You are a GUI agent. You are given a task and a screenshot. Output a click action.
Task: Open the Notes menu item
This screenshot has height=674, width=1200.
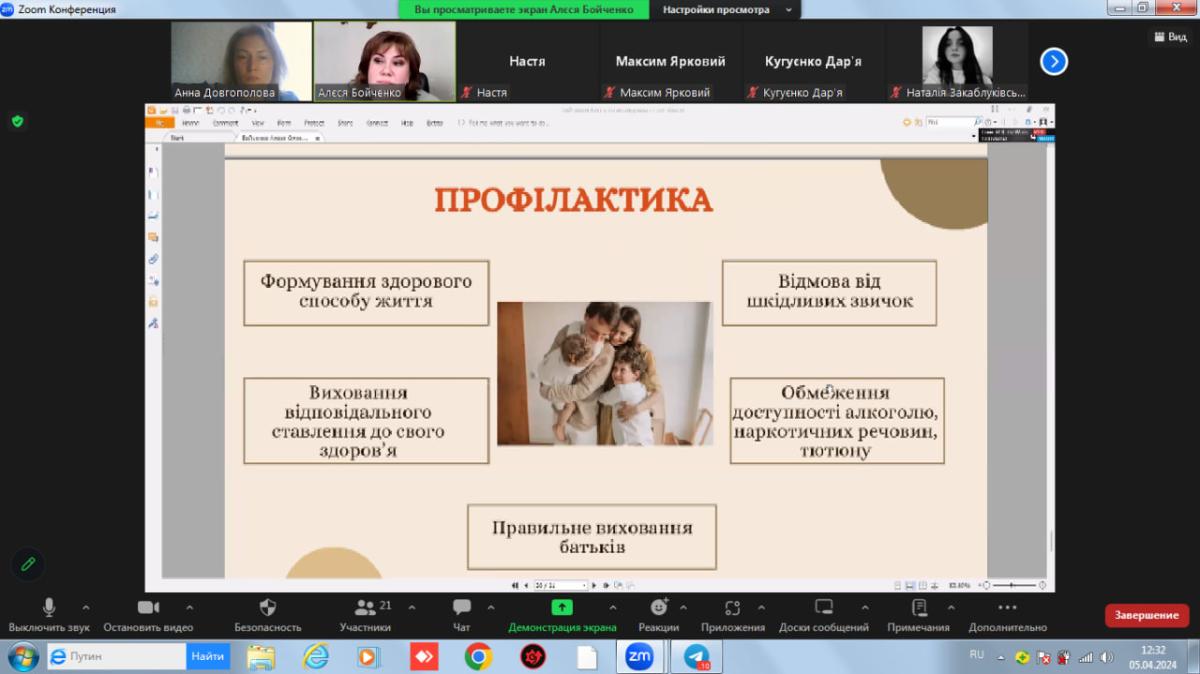(x=918, y=608)
